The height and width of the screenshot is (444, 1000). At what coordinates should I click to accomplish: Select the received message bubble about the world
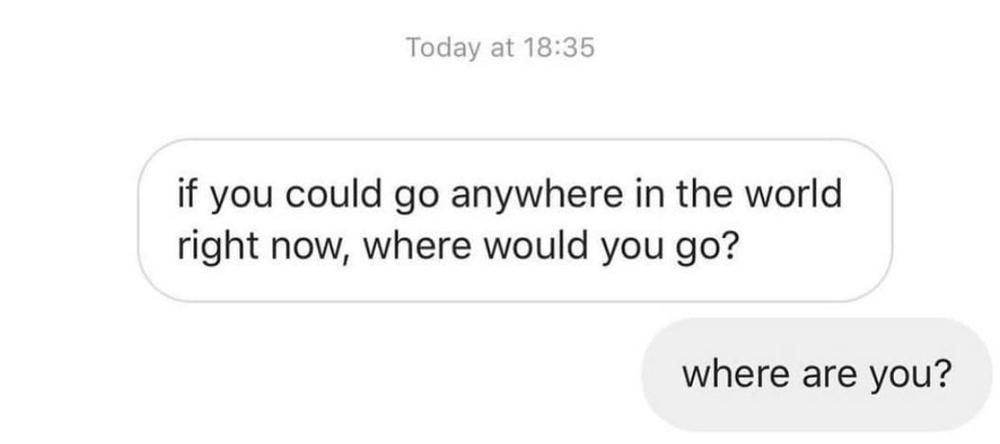click(x=515, y=220)
